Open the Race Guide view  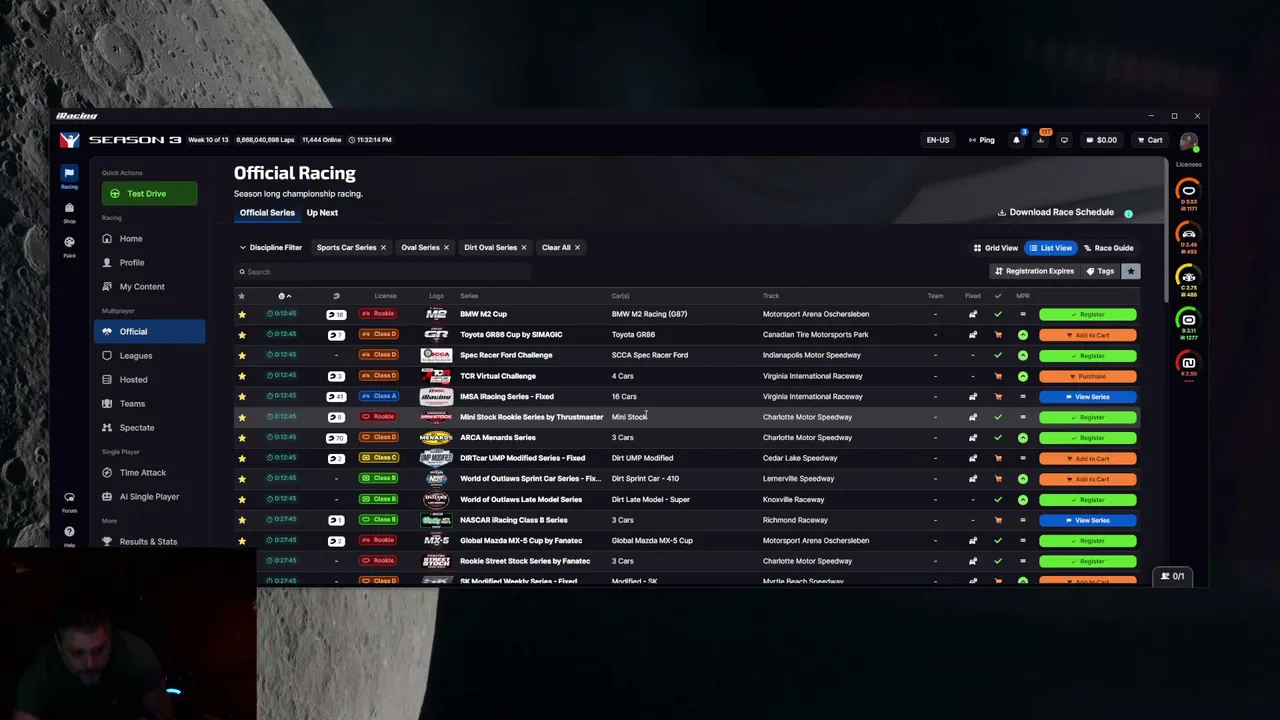1108,248
